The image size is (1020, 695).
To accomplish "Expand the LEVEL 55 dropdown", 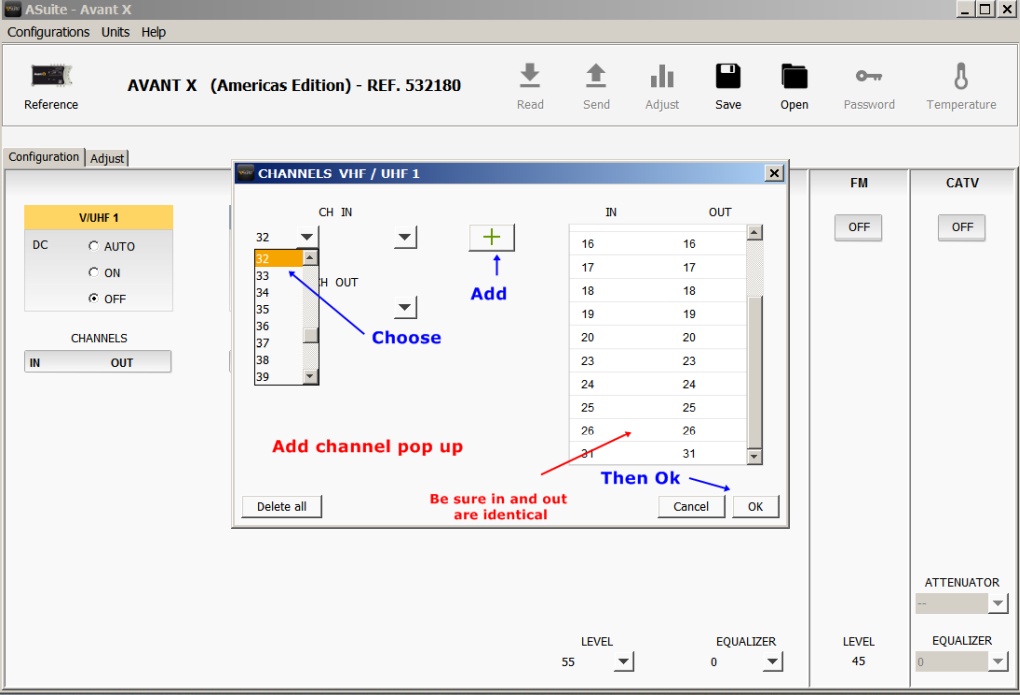I will tap(623, 662).
